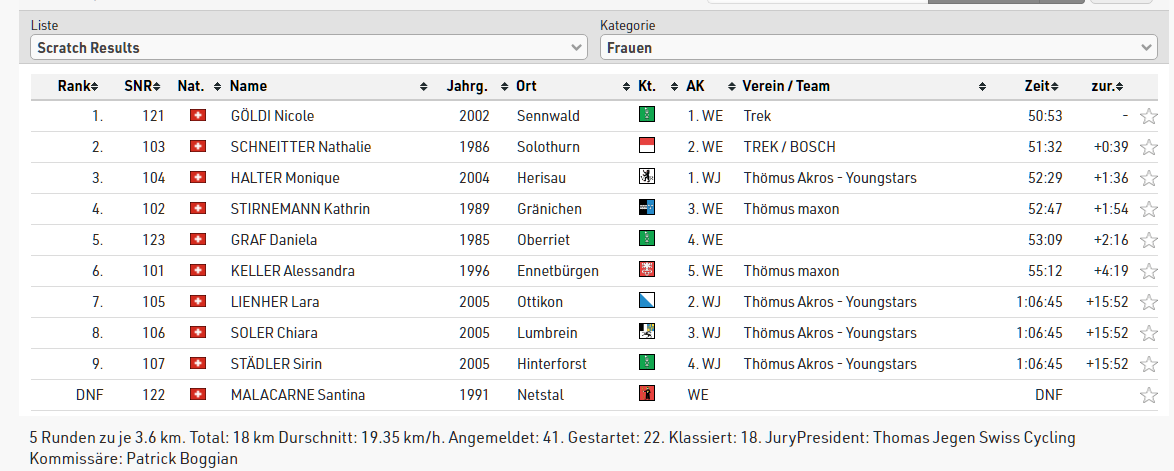Star MALACARNE Santina DNF entry
The width and height of the screenshot is (1174, 471).
point(1148,395)
